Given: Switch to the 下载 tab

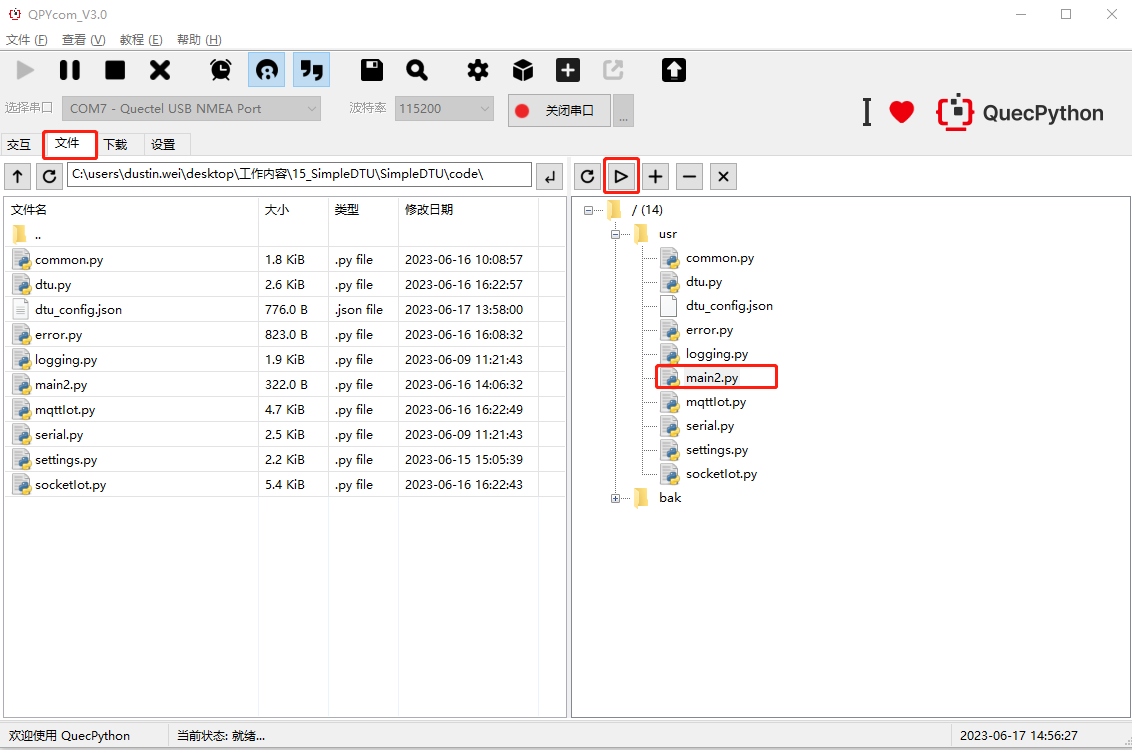Looking at the screenshot, I should [116, 144].
